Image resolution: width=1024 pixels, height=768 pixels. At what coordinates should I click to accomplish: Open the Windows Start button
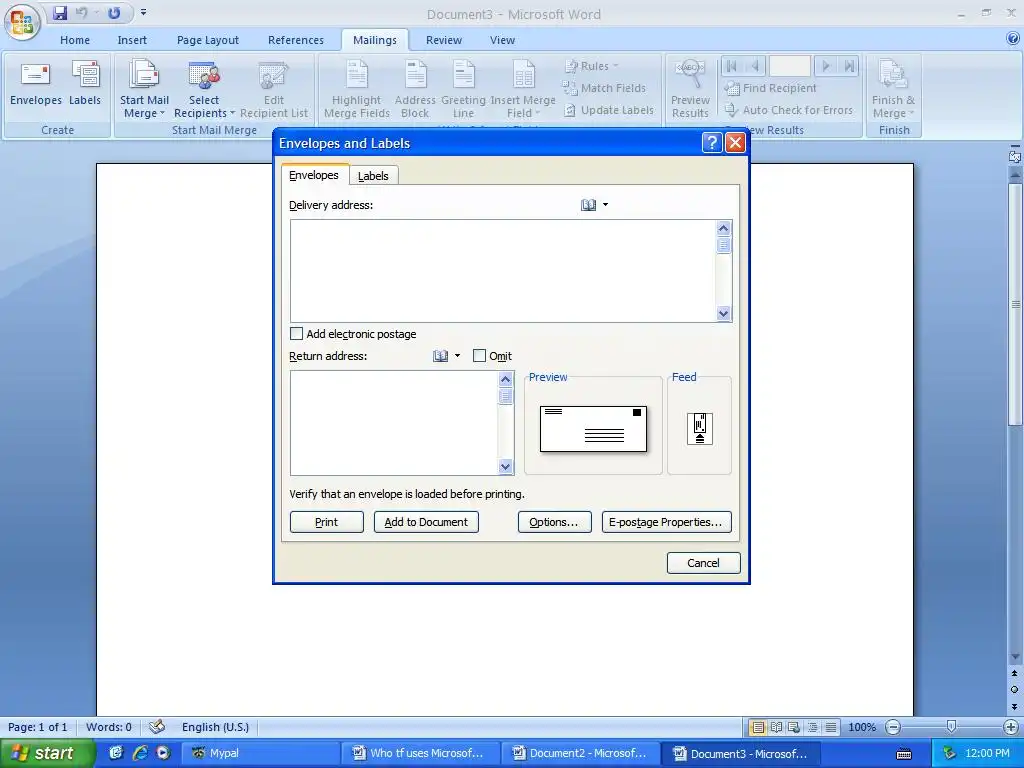[x=47, y=753]
